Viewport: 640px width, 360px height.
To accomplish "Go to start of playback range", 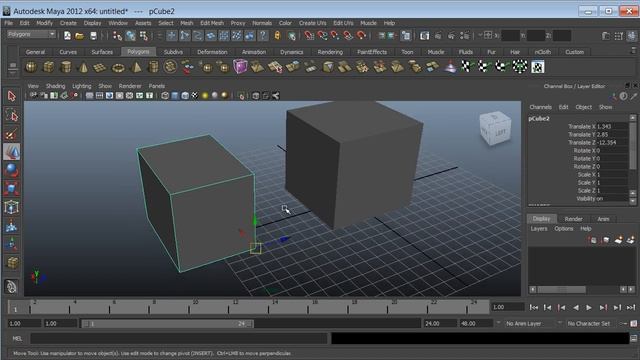I will pos(533,307).
